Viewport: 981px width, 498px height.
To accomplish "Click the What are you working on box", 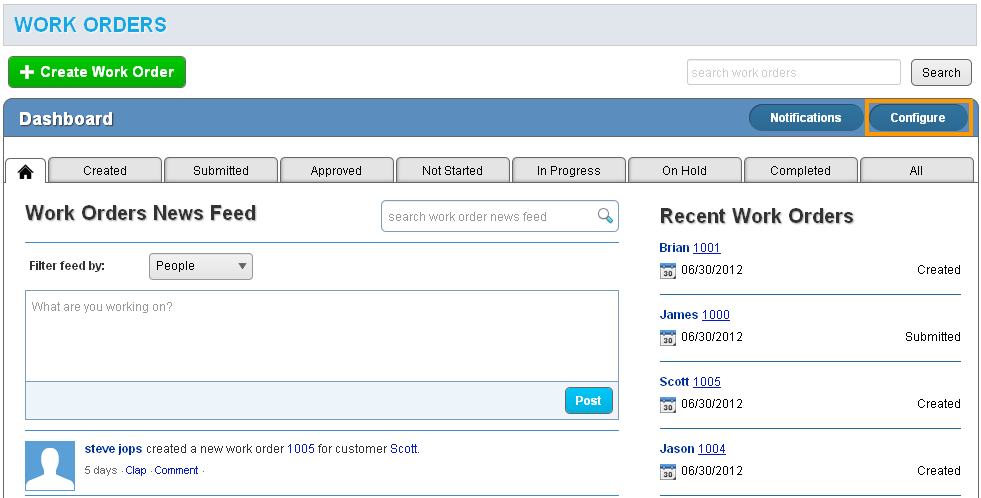I will click(321, 335).
